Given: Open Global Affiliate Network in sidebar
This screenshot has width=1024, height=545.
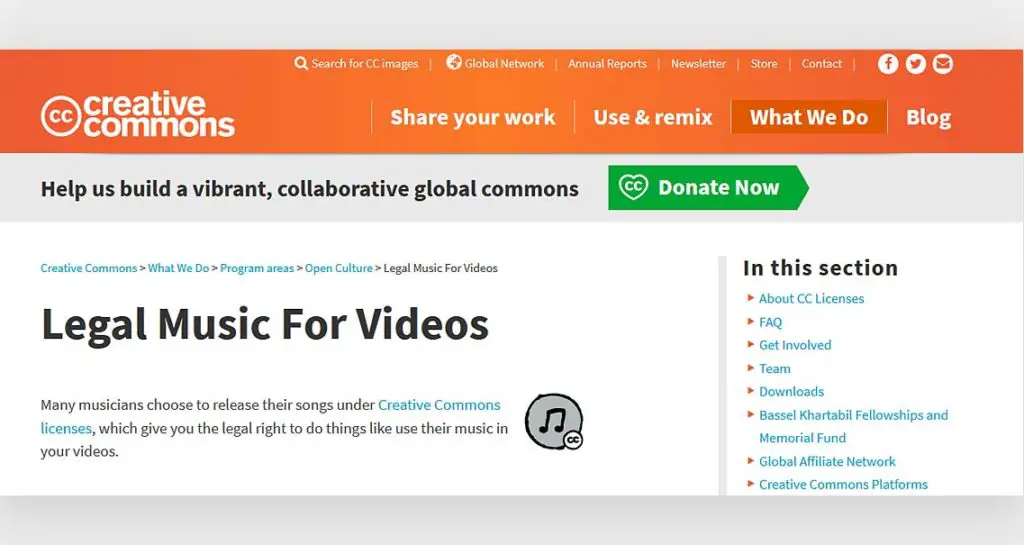Looking at the screenshot, I should [827, 461].
